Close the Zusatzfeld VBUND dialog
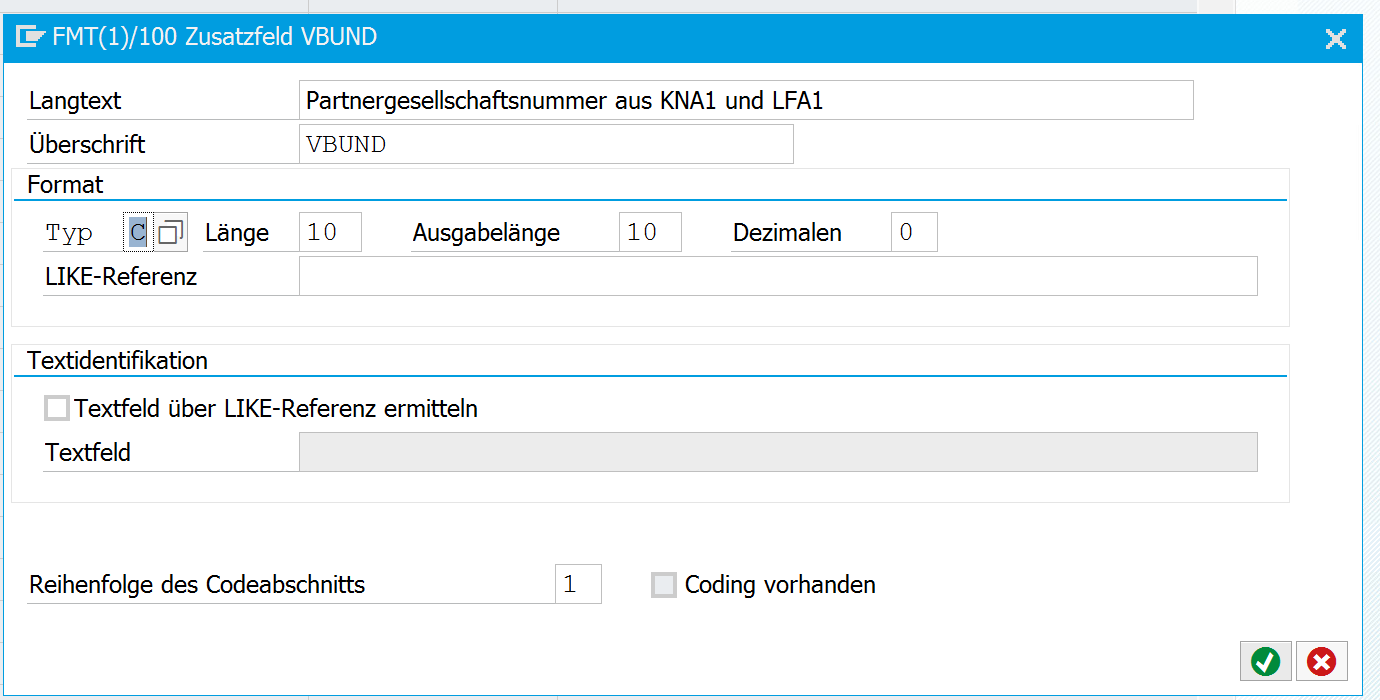Viewport: 1380px width, 700px height. [x=1335, y=39]
